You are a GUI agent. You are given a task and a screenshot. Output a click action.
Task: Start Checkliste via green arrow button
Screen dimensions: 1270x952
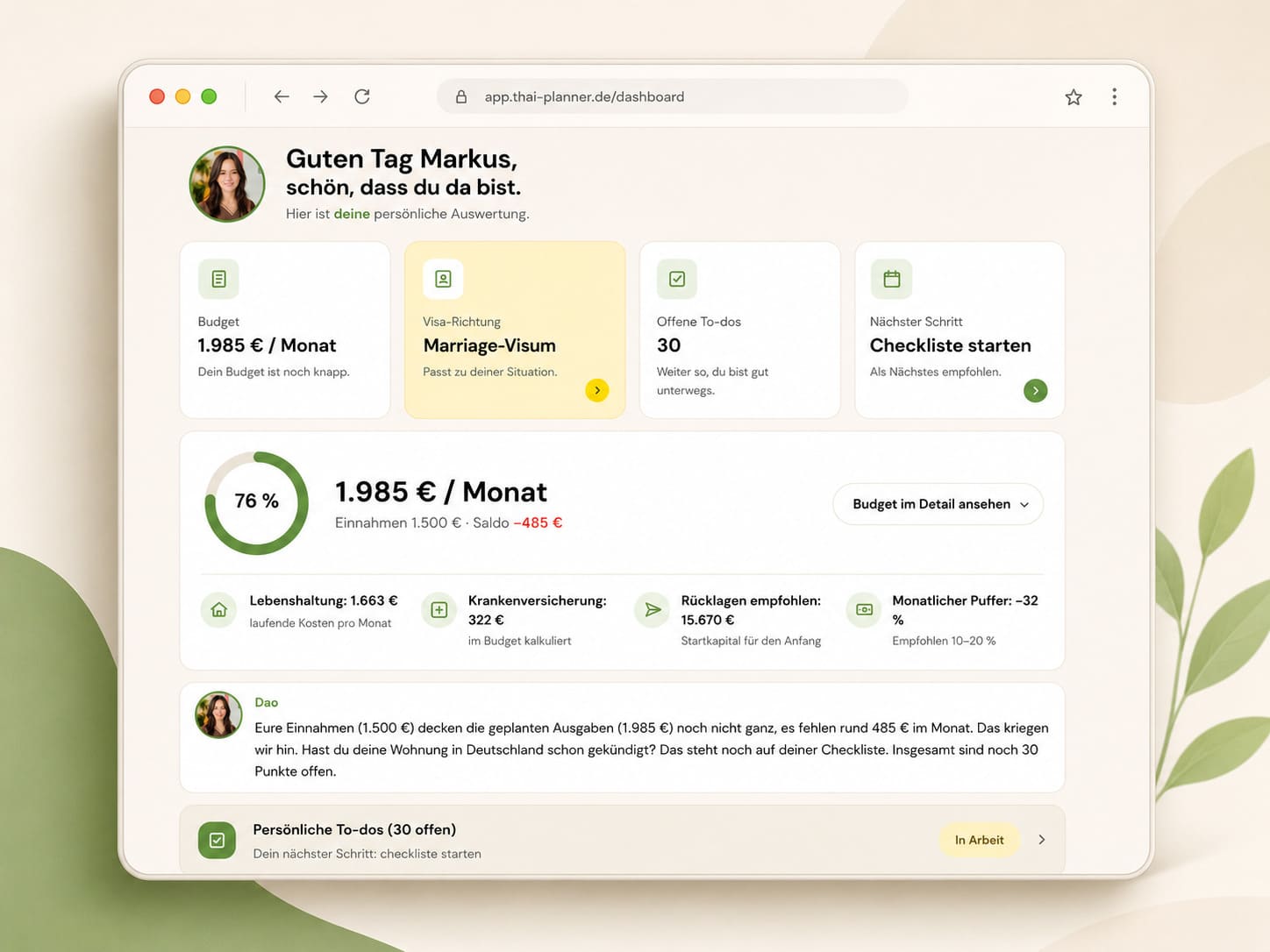point(1036,390)
